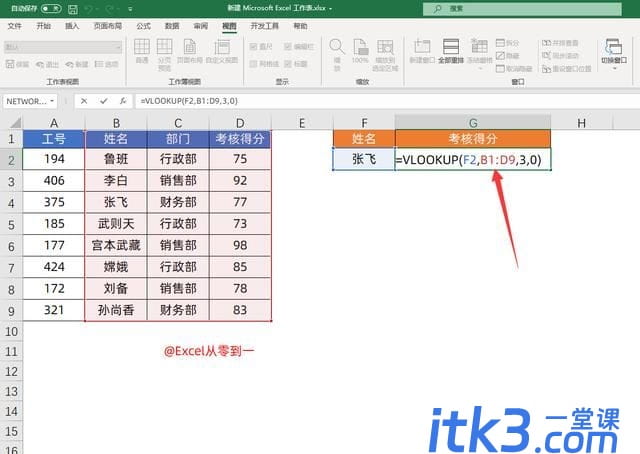Click cell C9 containing 财务部
The image size is (640, 454).
pos(178,310)
